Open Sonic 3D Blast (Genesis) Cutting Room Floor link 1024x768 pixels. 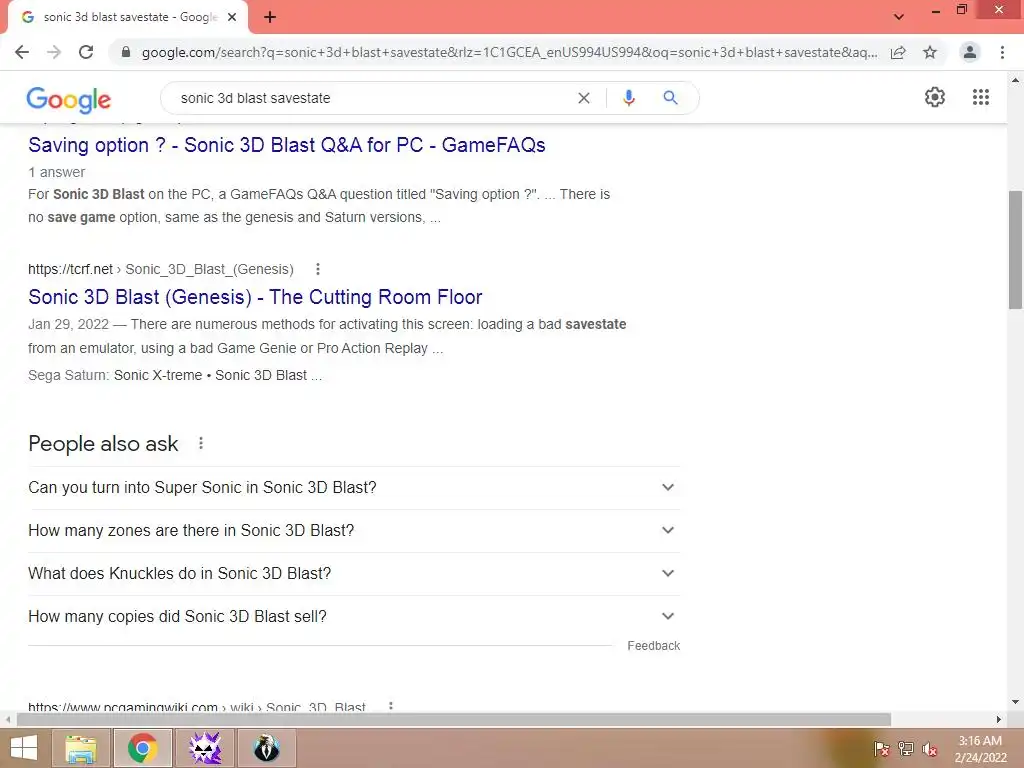coord(255,297)
